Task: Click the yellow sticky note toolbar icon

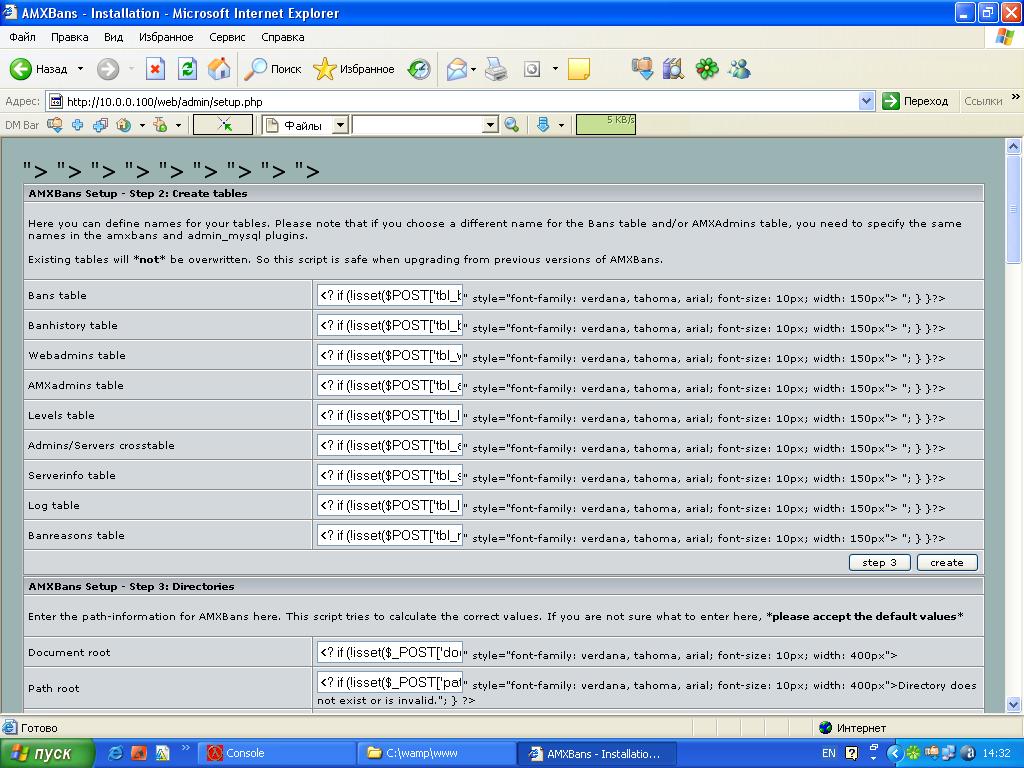Action: click(579, 69)
